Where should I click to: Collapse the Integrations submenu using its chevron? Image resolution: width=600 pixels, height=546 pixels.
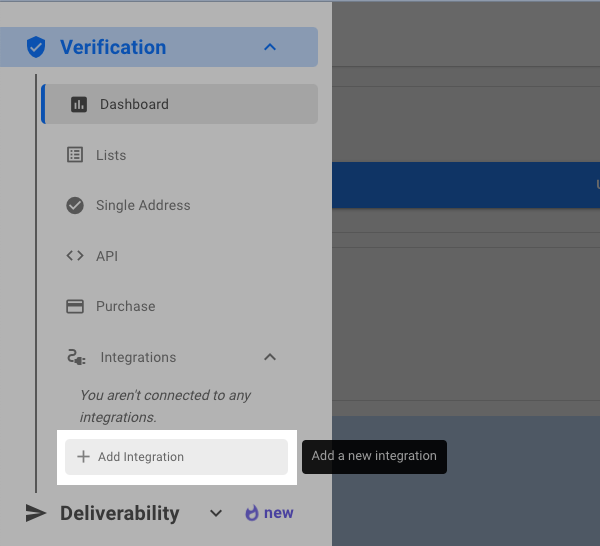[269, 357]
